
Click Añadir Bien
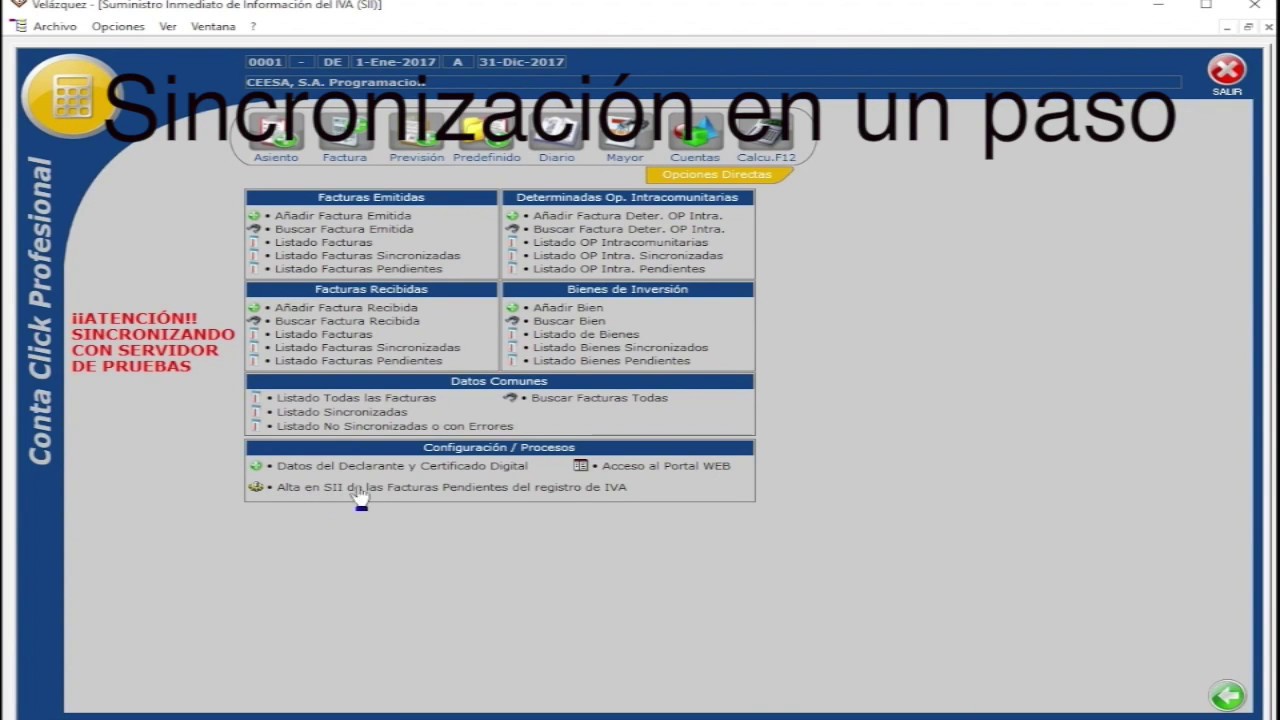(x=568, y=308)
